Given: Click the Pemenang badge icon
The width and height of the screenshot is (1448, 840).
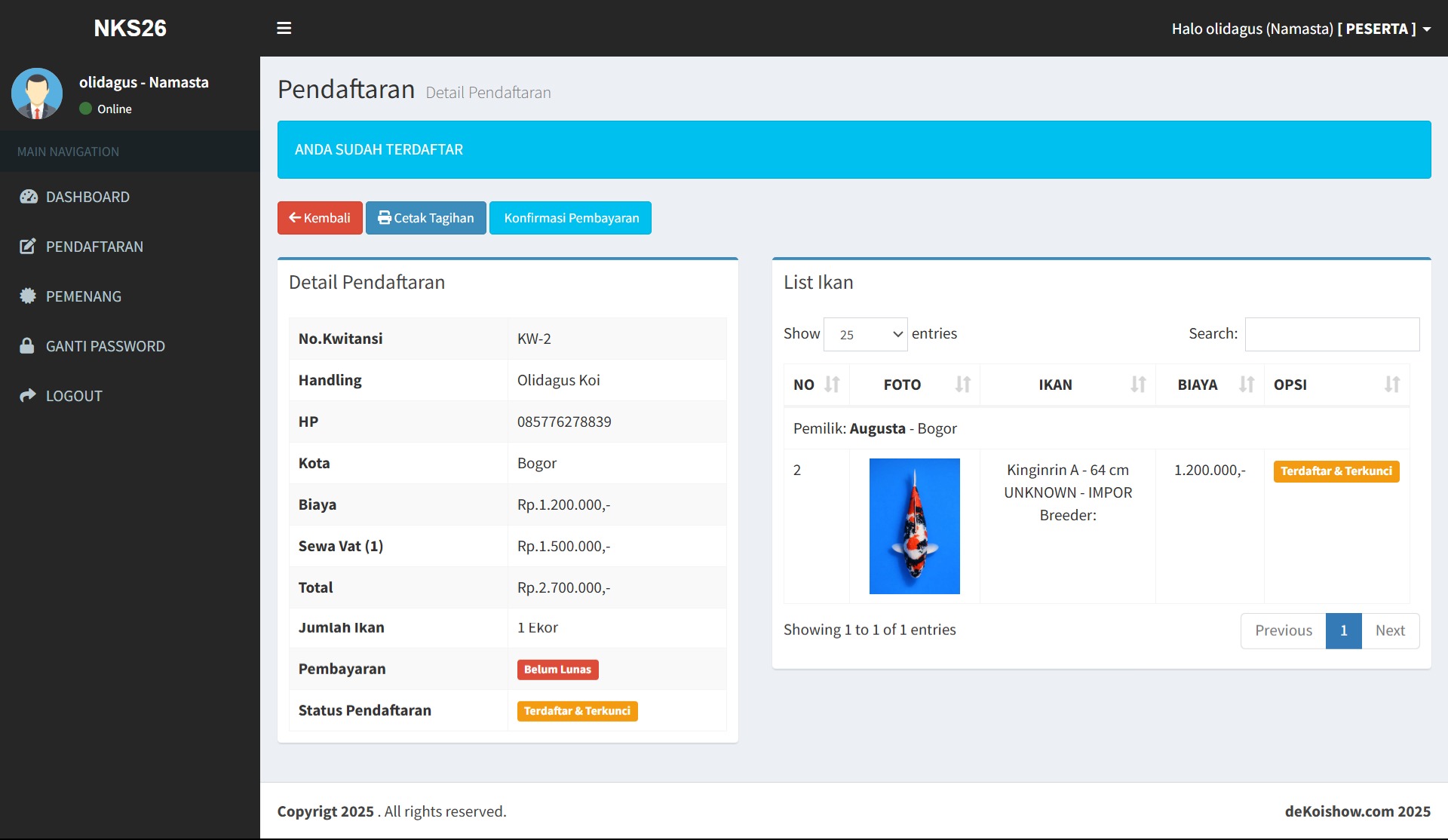Looking at the screenshot, I should 28,296.
